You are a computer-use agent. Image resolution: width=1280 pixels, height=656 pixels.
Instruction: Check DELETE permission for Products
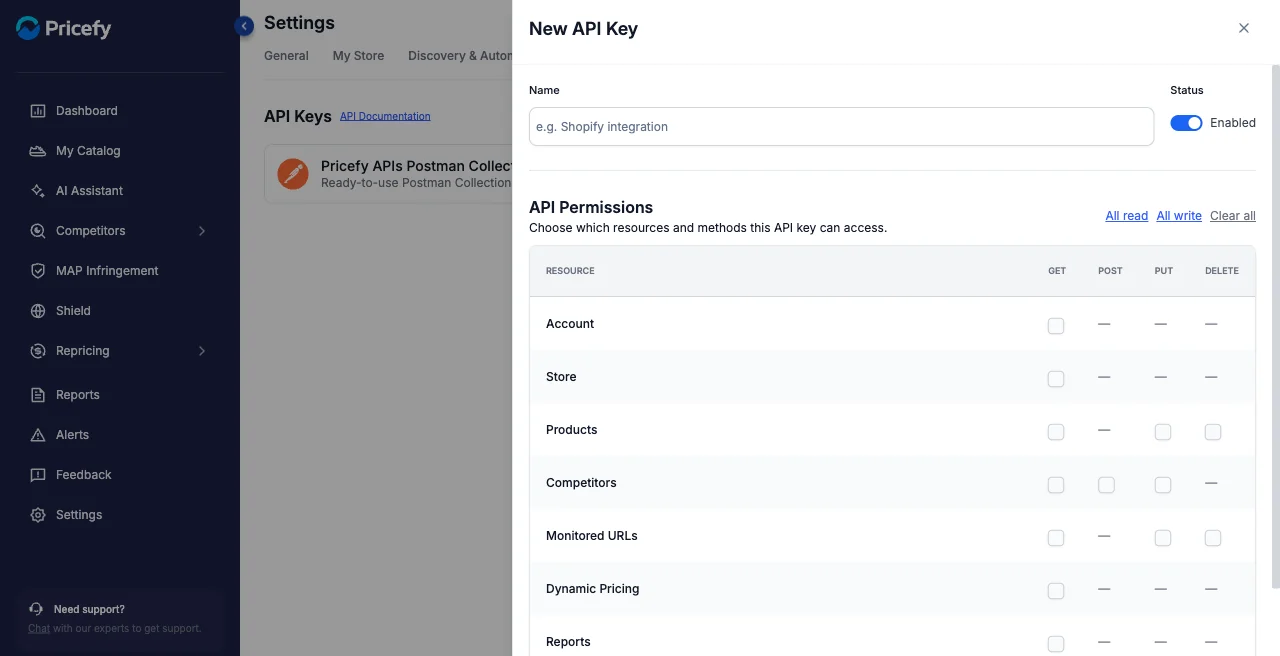[x=1213, y=432]
